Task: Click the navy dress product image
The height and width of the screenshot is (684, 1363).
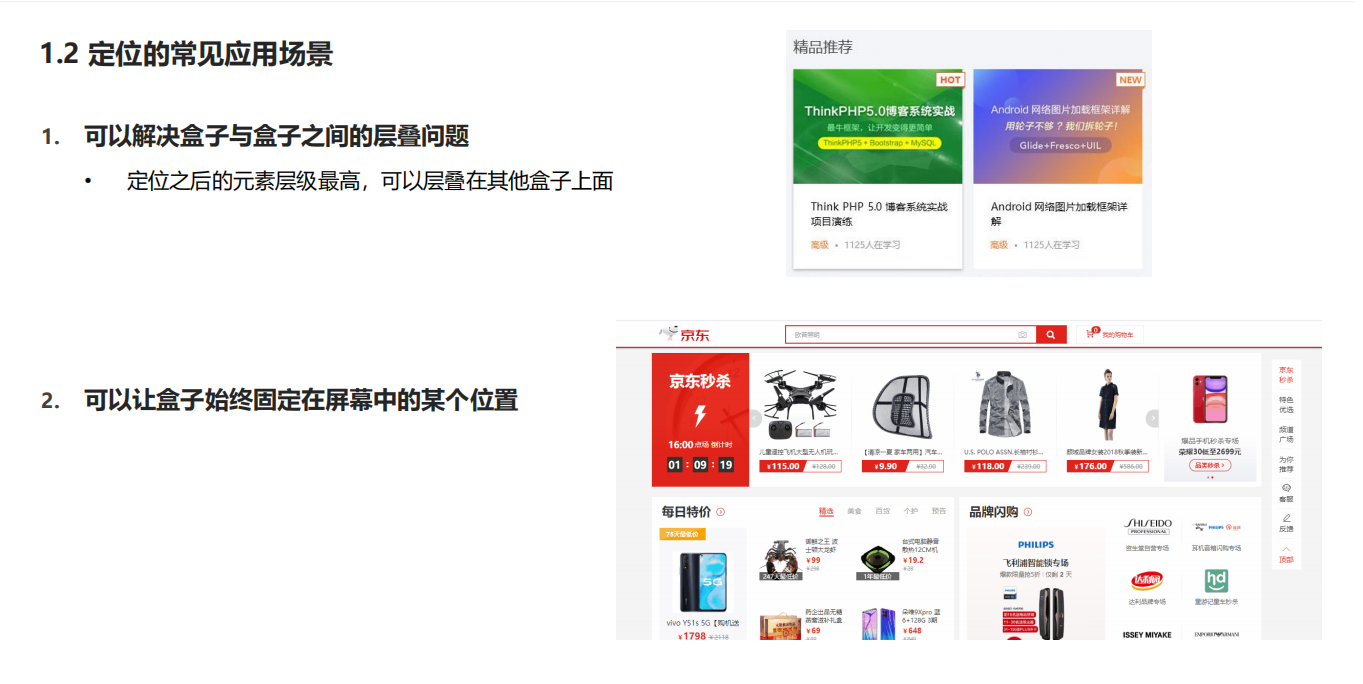Action: (x=1107, y=404)
